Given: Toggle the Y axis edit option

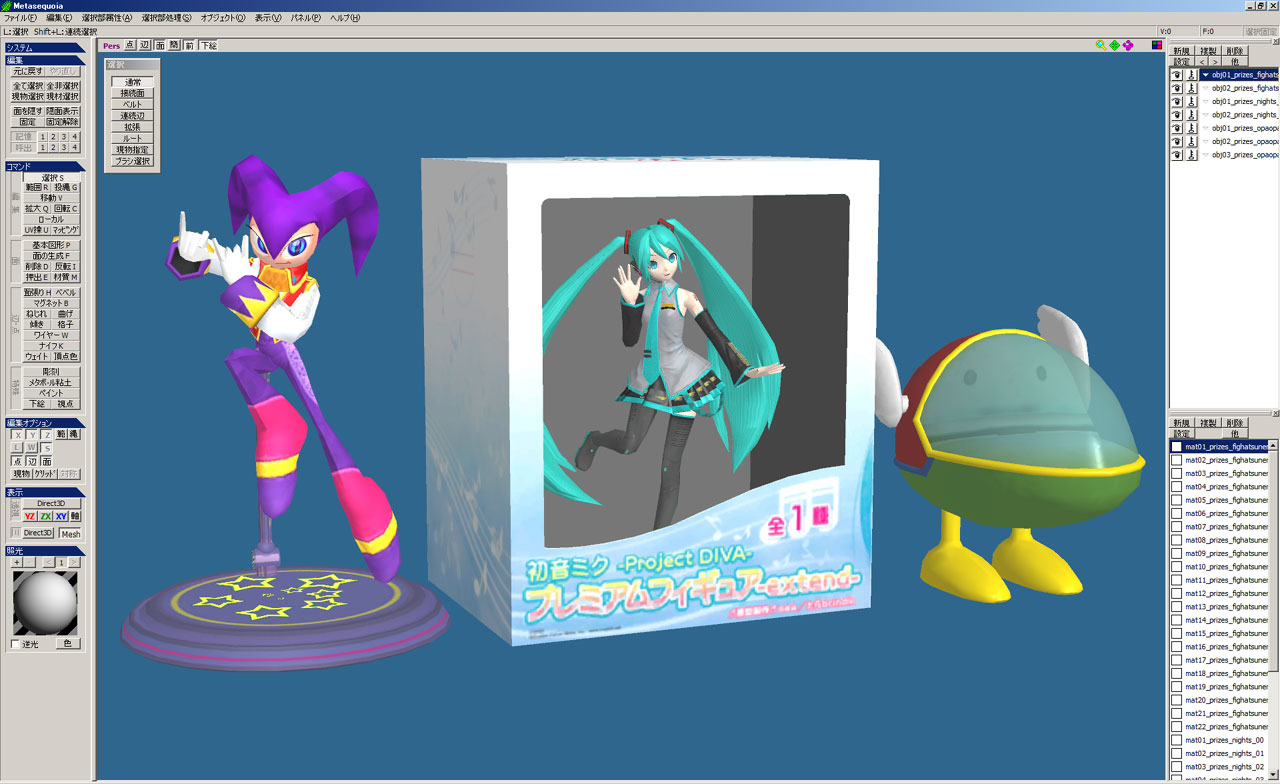Looking at the screenshot, I should click(32, 435).
